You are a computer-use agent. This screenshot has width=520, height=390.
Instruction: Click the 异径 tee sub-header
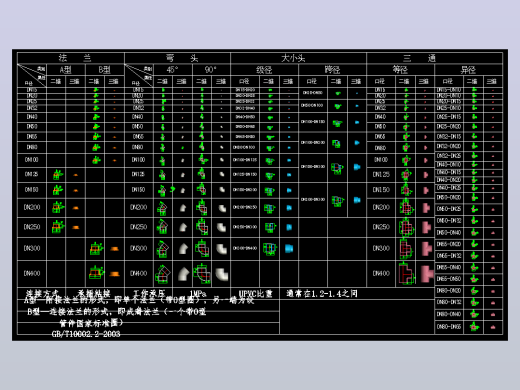pos(468,70)
